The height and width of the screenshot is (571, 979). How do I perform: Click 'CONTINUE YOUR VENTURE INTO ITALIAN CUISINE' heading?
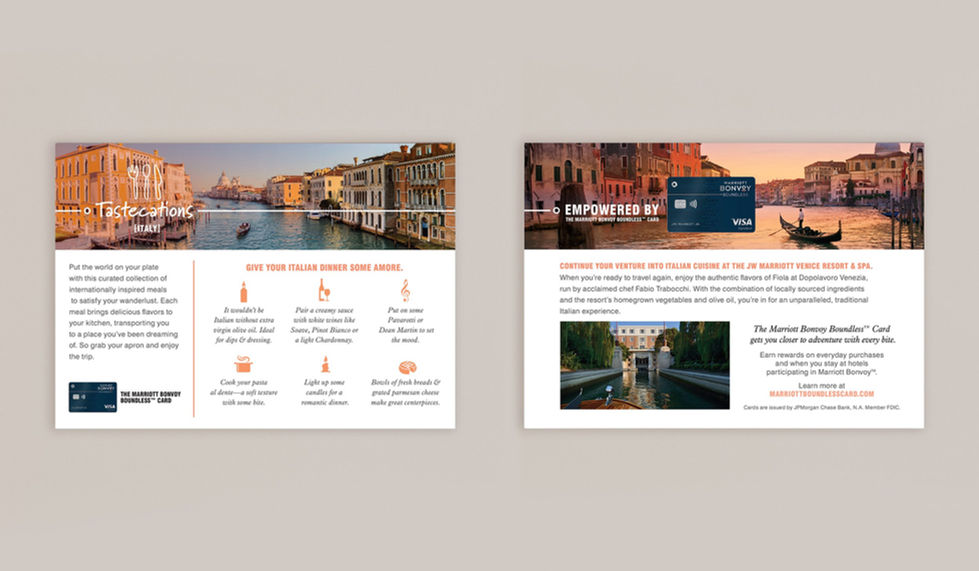click(716, 266)
